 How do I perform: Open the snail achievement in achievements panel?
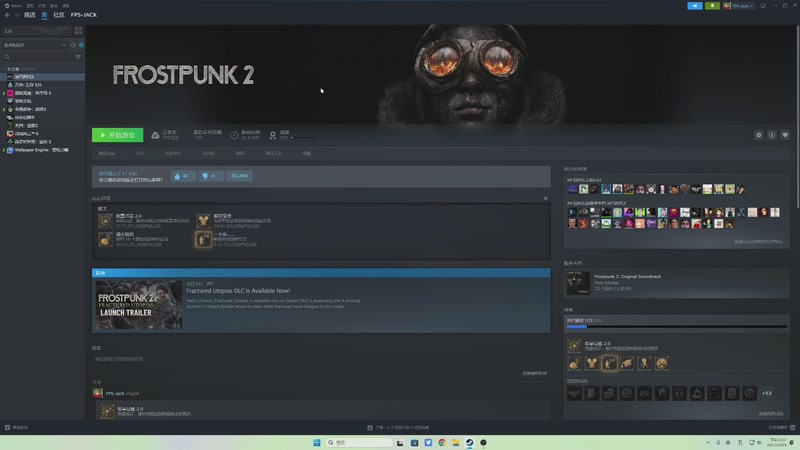pos(574,363)
